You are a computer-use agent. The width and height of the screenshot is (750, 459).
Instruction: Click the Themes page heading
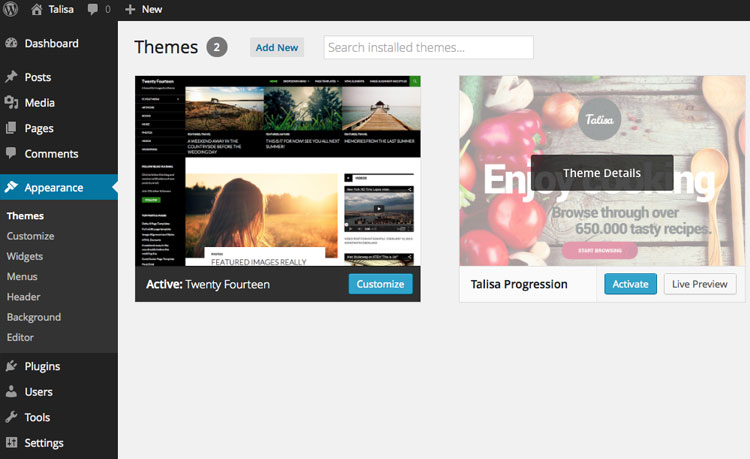coord(166,47)
